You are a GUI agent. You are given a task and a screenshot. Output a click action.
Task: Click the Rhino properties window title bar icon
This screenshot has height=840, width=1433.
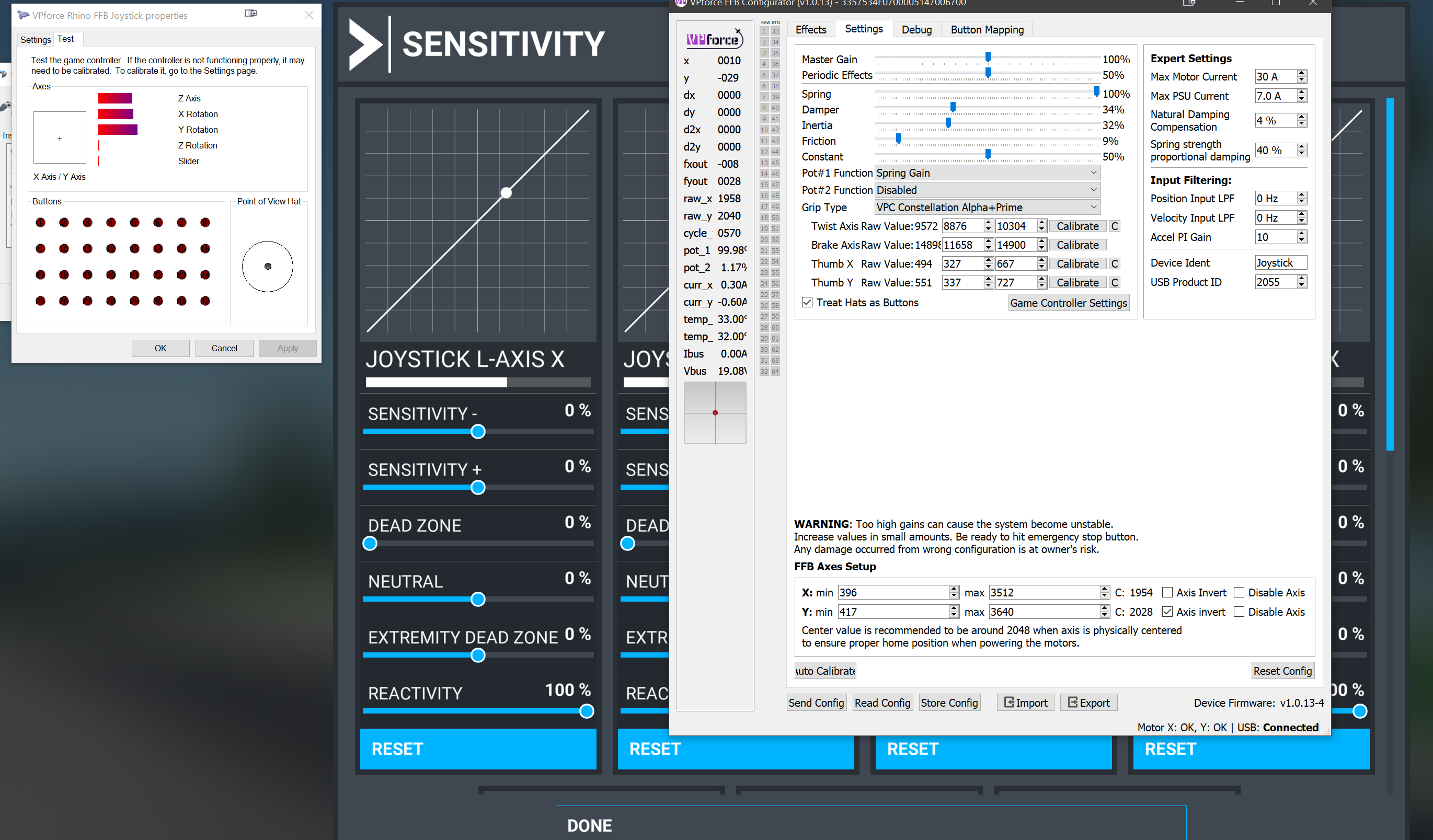(24, 15)
